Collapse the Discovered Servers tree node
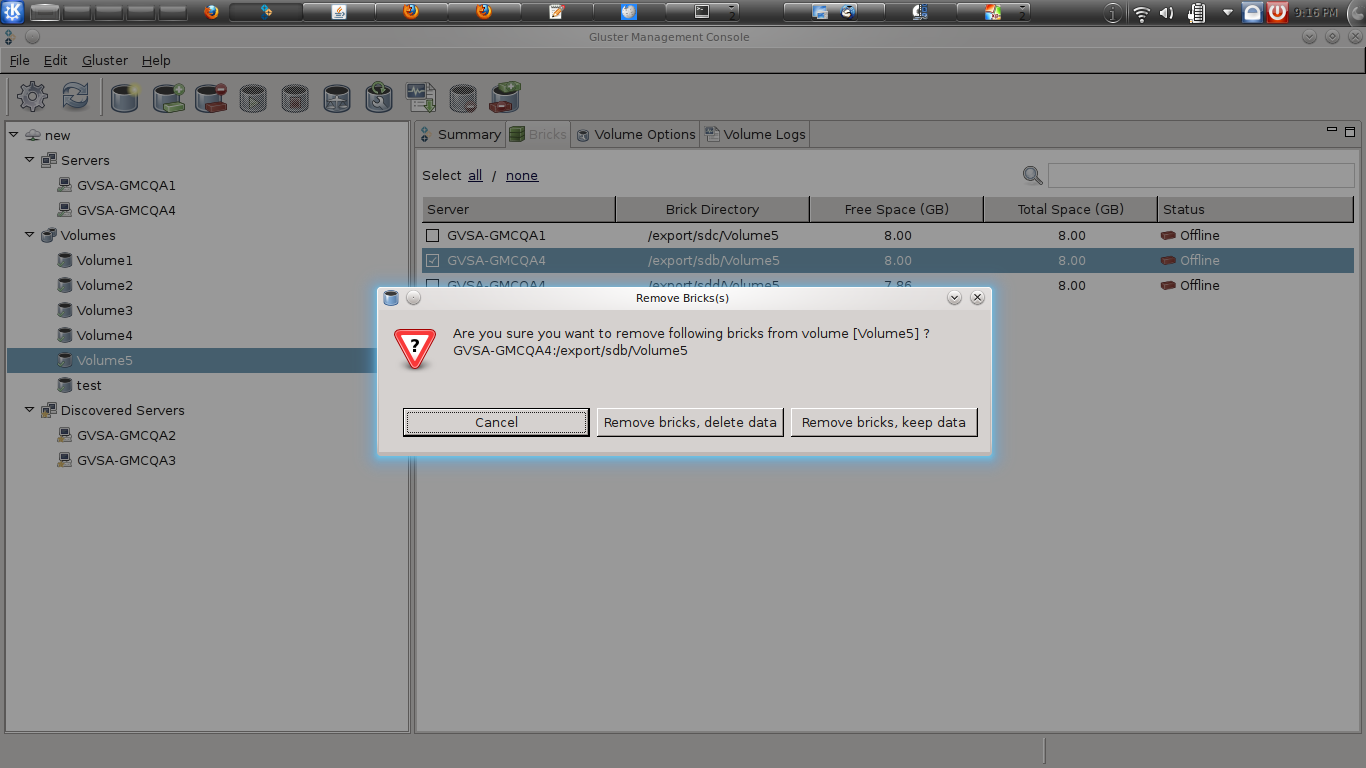1366x768 pixels. pyautogui.click(x=30, y=410)
